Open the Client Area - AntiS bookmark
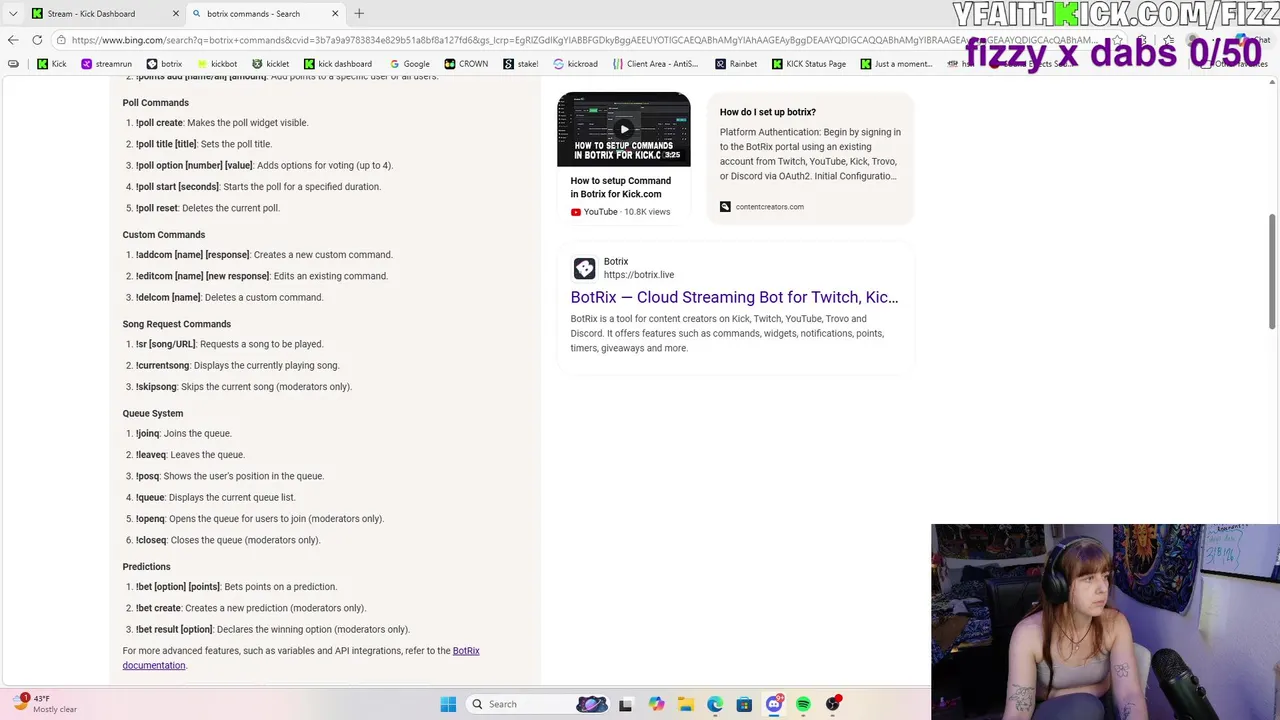 tap(655, 64)
